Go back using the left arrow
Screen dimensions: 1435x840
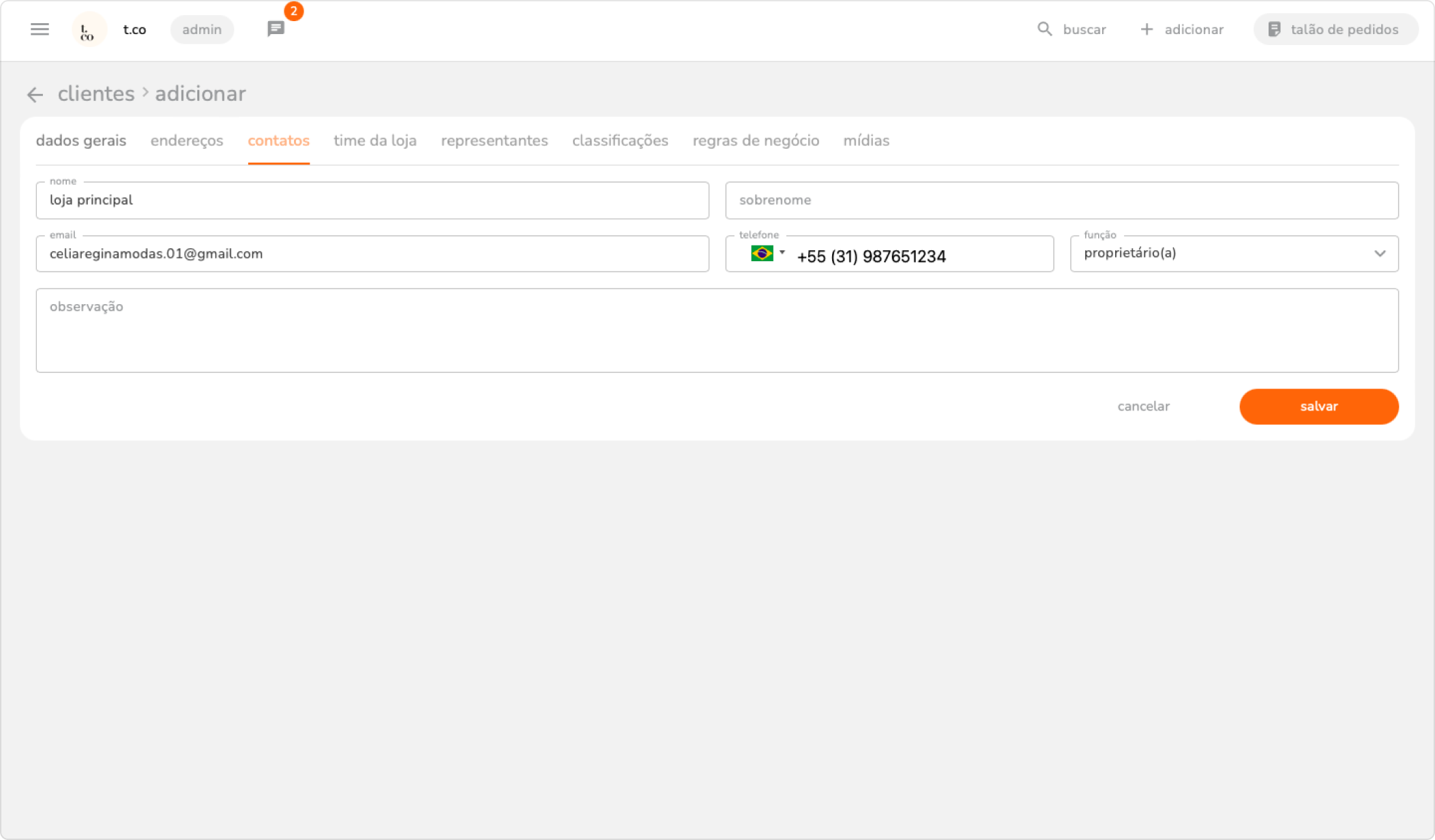[35, 94]
